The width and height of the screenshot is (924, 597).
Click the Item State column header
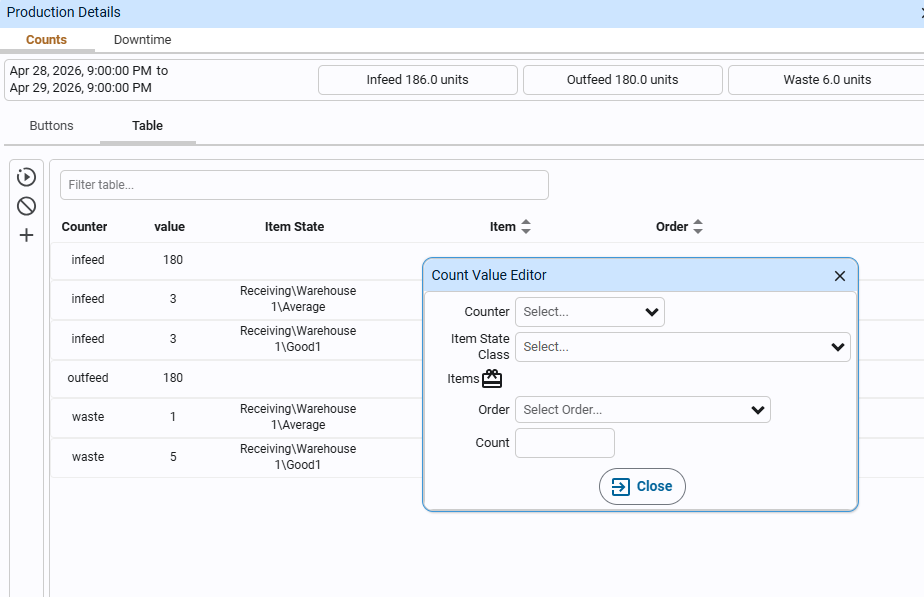point(295,226)
